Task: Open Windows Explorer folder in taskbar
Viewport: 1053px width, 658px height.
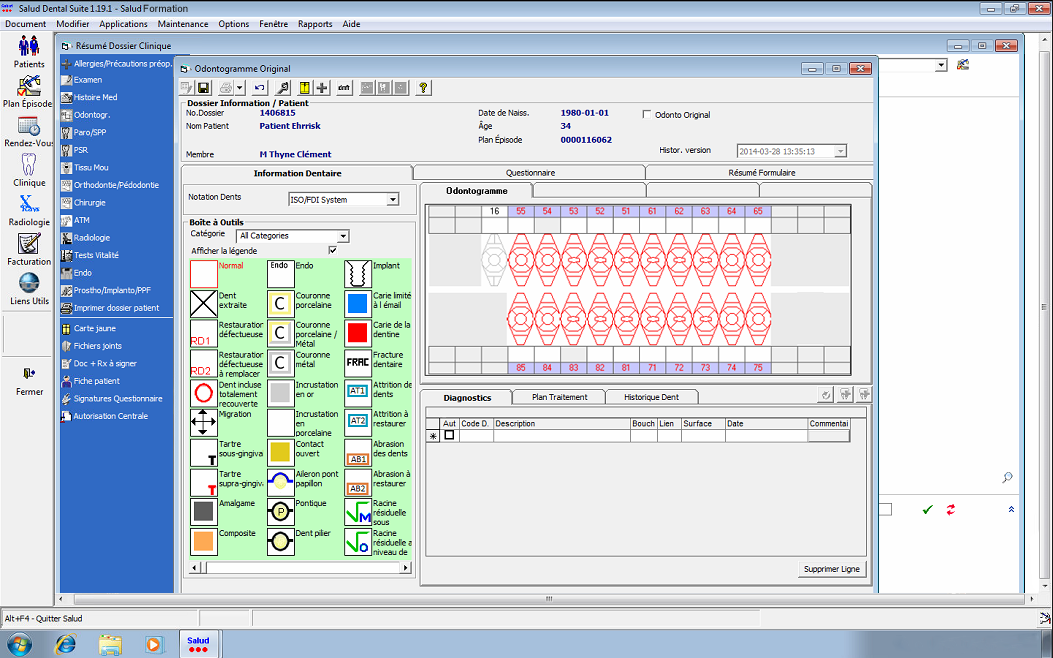Action: (x=110, y=645)
